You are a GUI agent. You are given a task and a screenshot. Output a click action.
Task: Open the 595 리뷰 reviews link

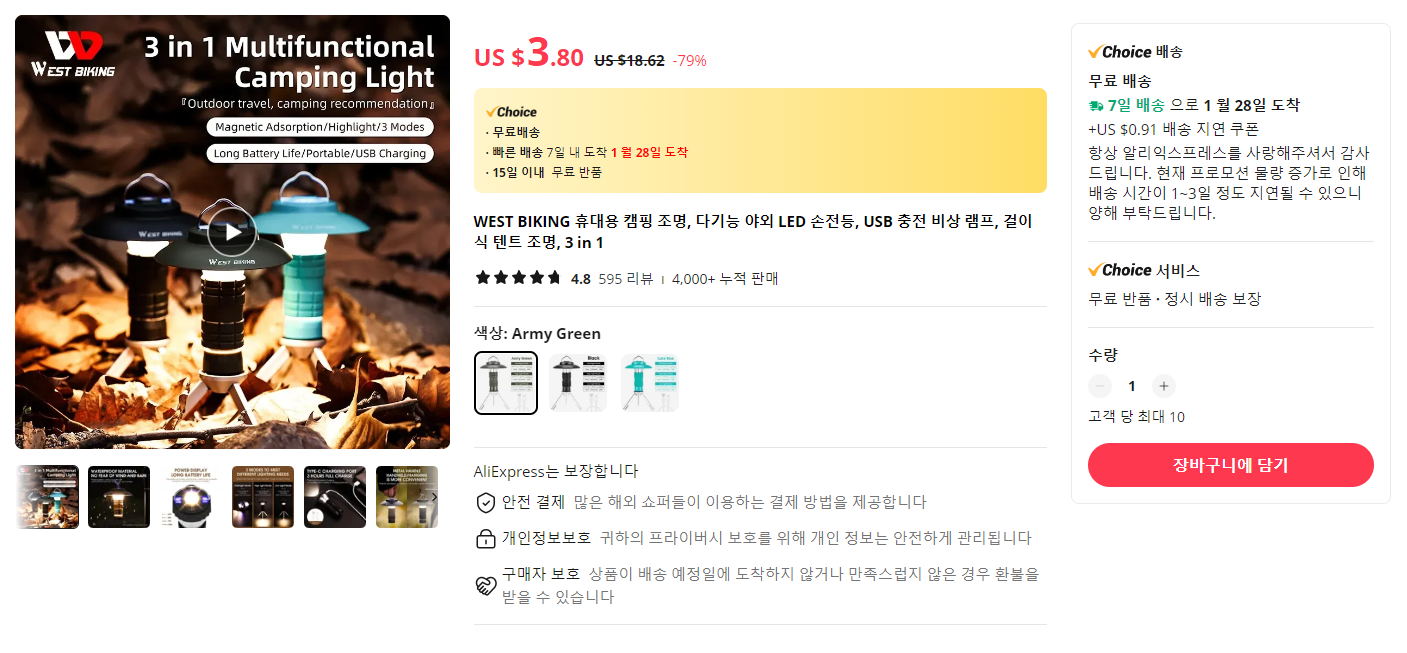pos(626,279)
